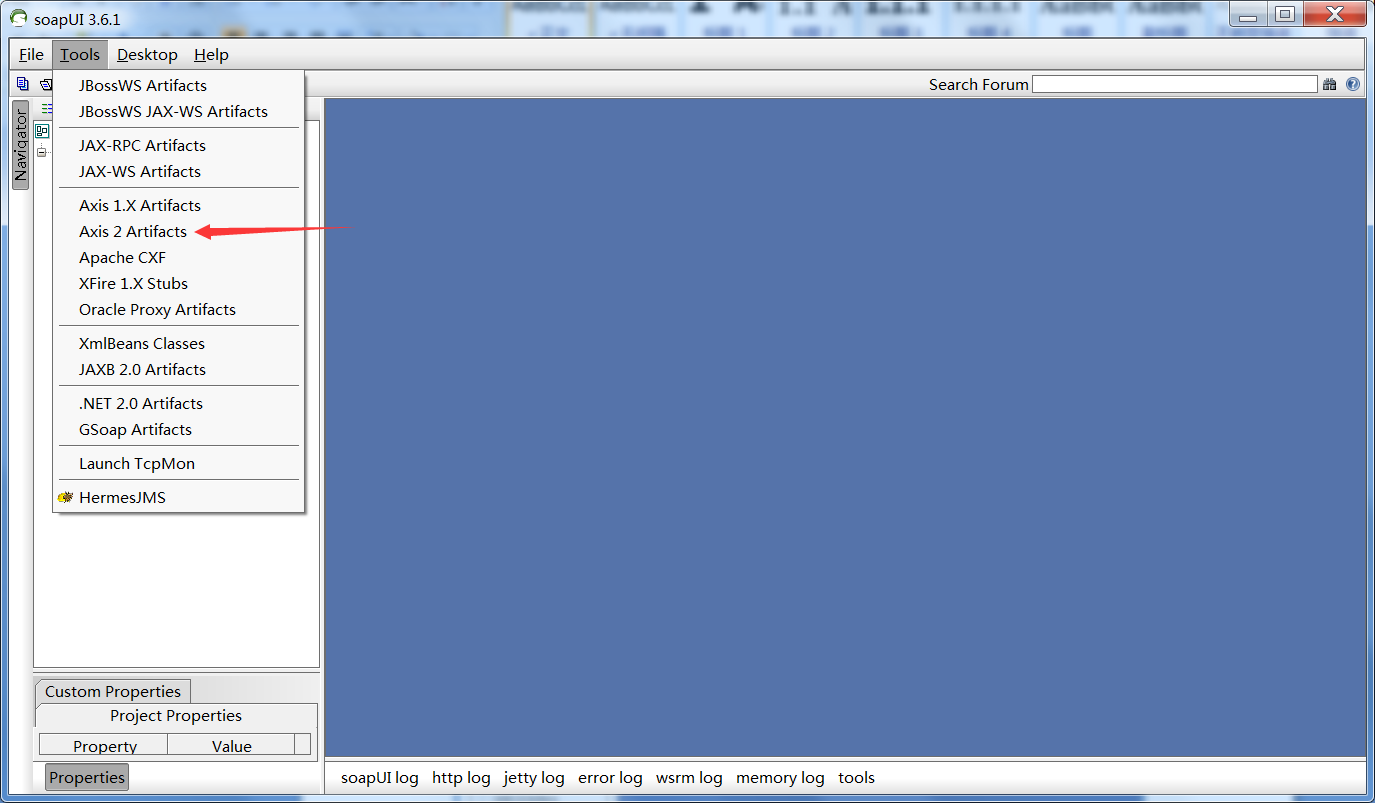
Task: Click the Property column header
Action: (x=104, y=745)
